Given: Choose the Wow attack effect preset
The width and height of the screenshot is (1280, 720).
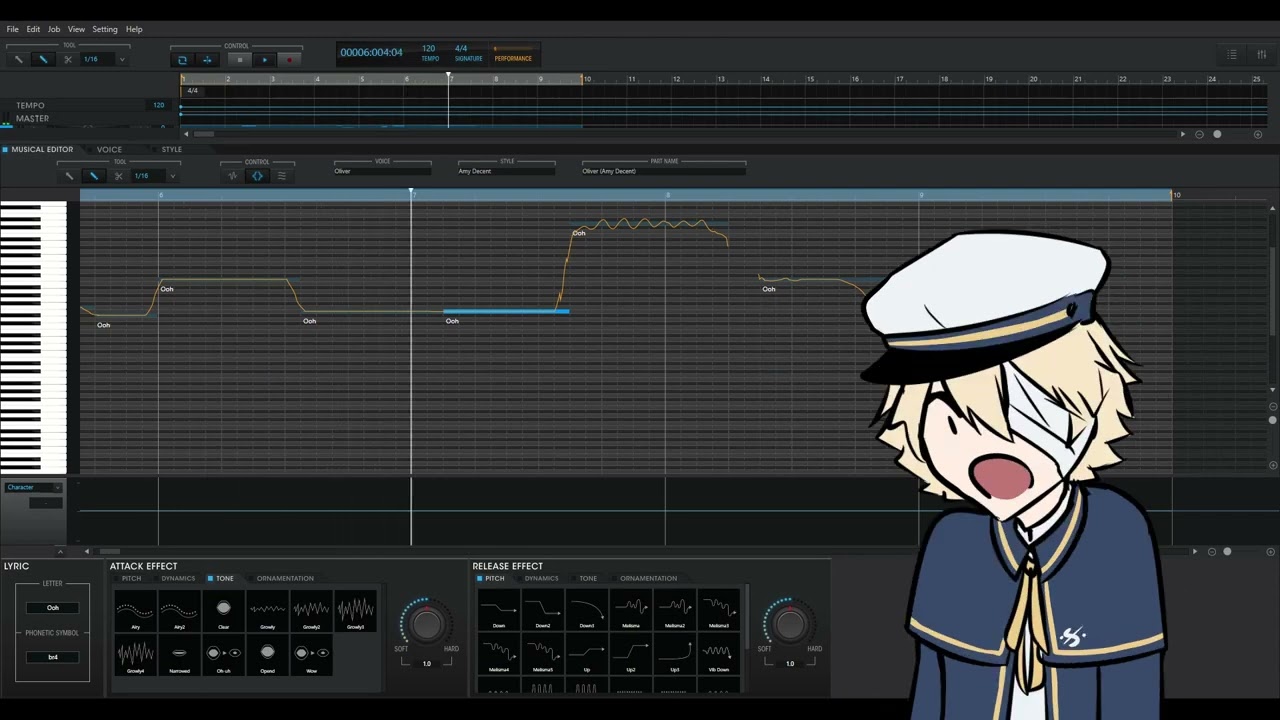Looking at the screenshot, I should (311, 655).
